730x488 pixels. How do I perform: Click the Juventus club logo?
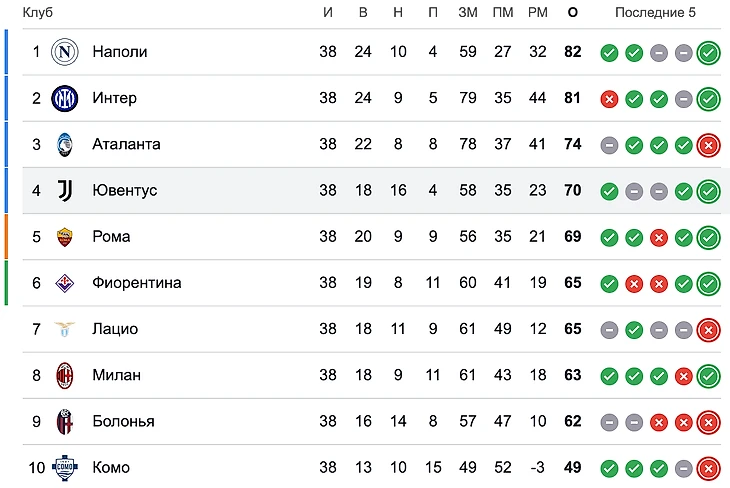click(x=65, y=190)
